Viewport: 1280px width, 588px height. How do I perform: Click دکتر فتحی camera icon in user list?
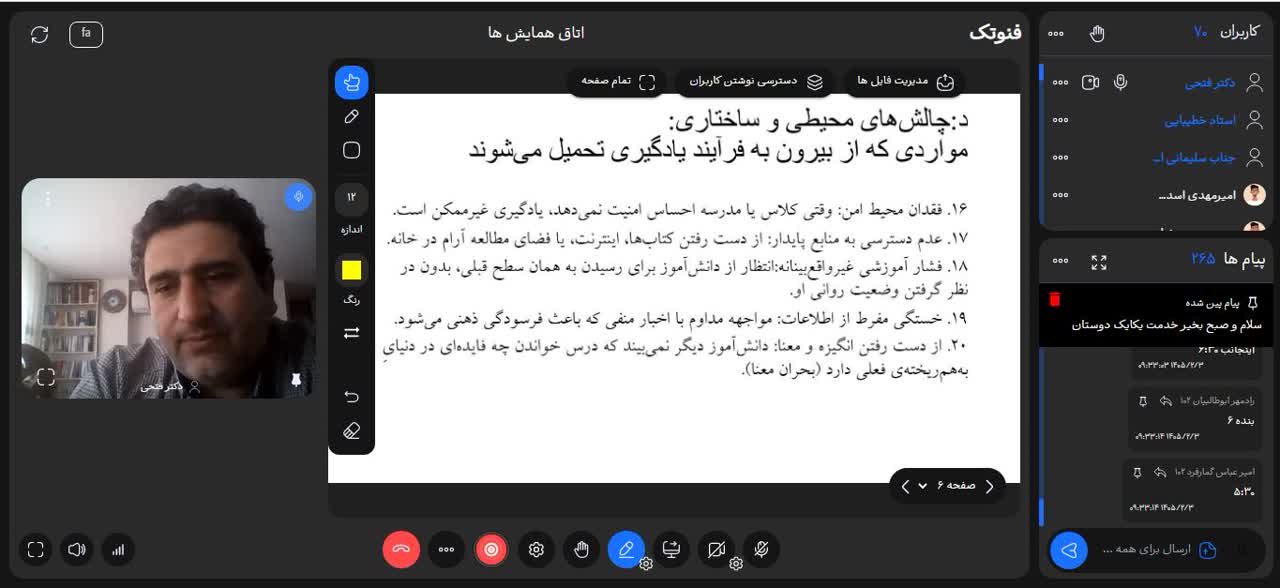(1090, 82)
